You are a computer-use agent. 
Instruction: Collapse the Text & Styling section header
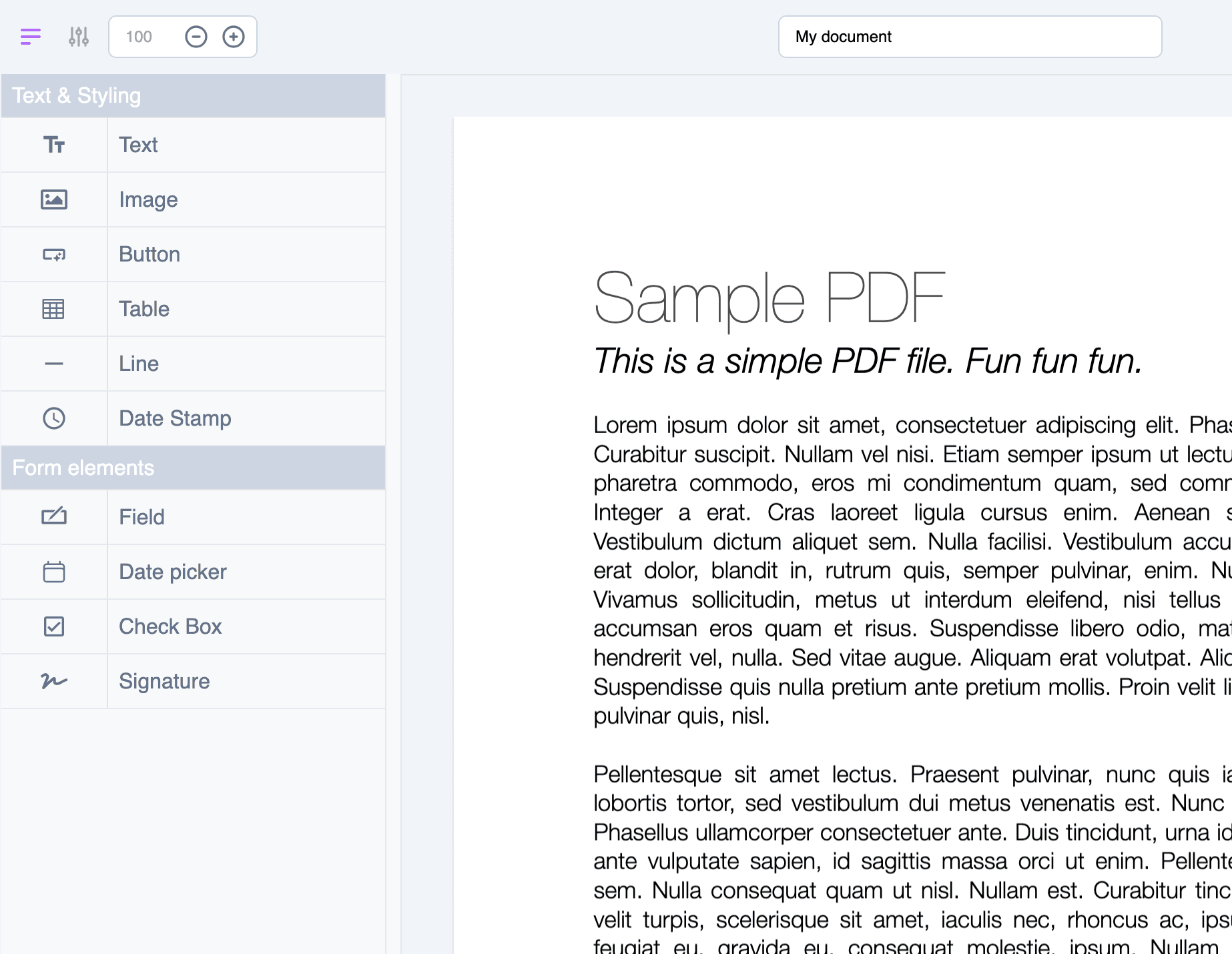(194, 95)
